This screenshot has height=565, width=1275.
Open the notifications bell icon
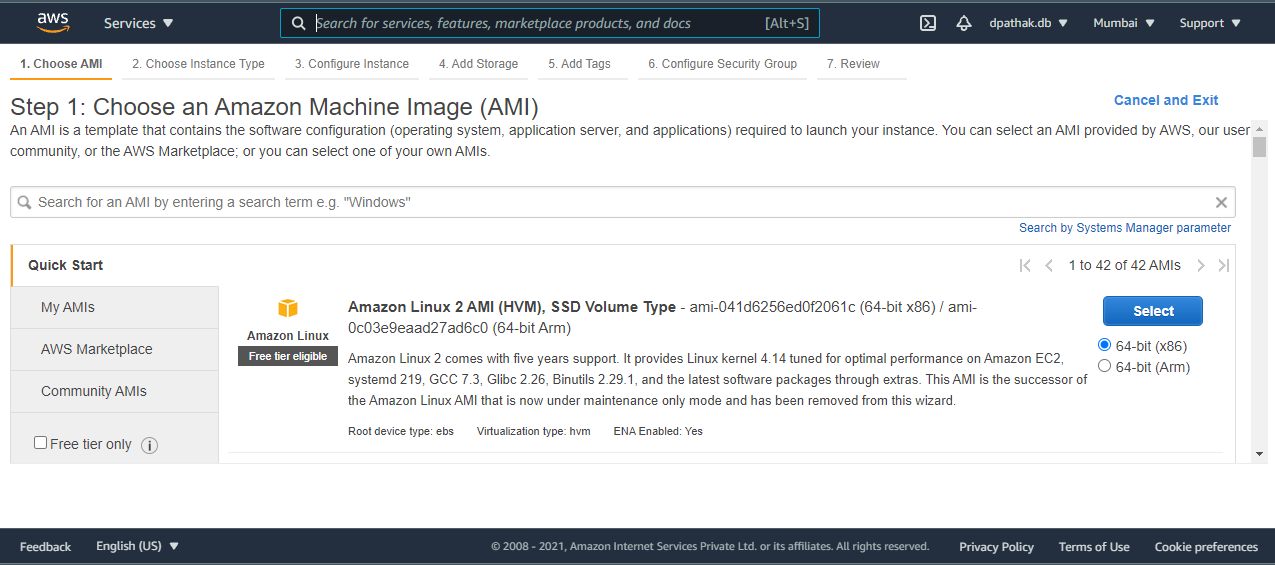tap(963, 23)
